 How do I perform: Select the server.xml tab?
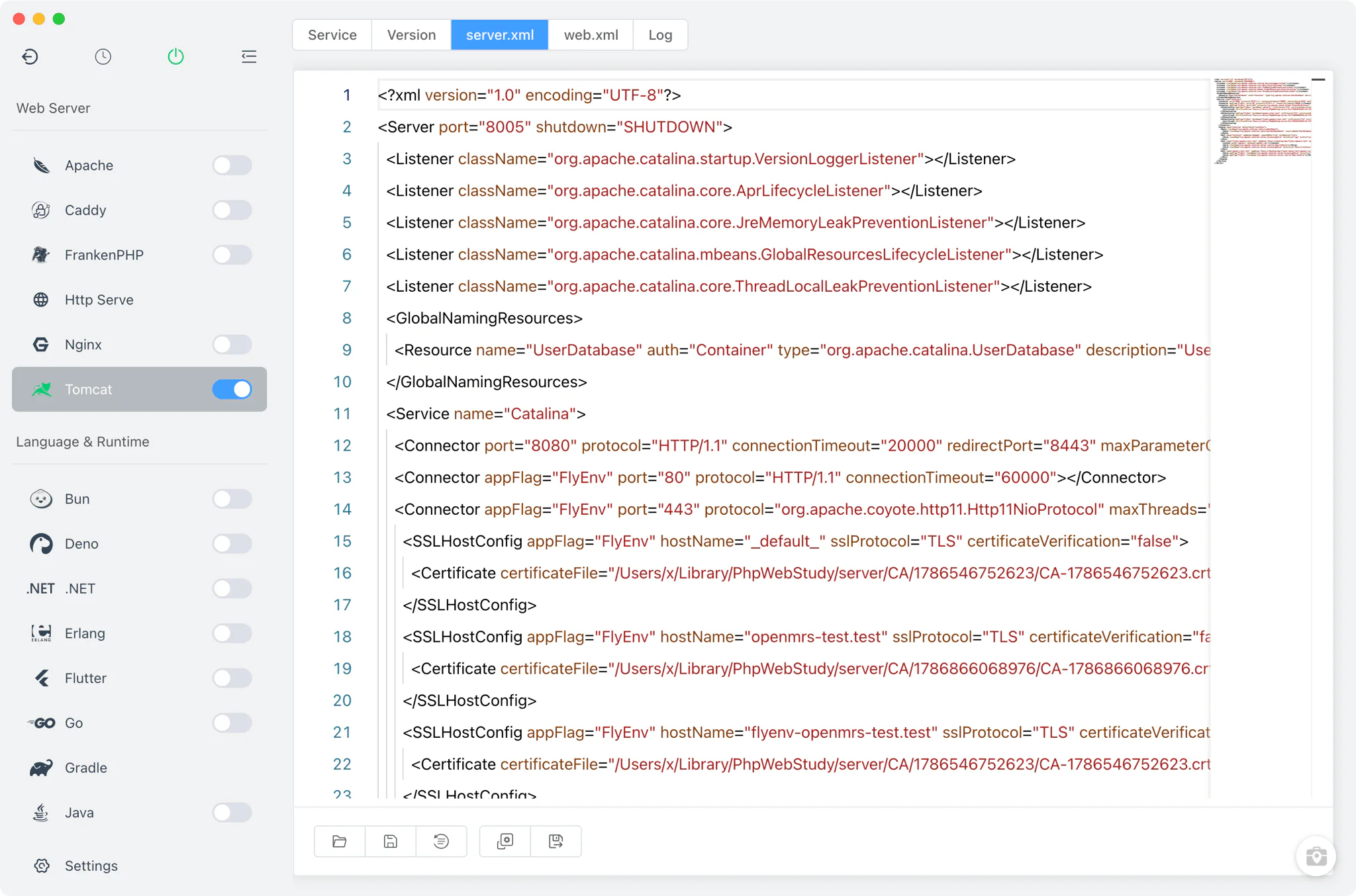pos(500,35)
